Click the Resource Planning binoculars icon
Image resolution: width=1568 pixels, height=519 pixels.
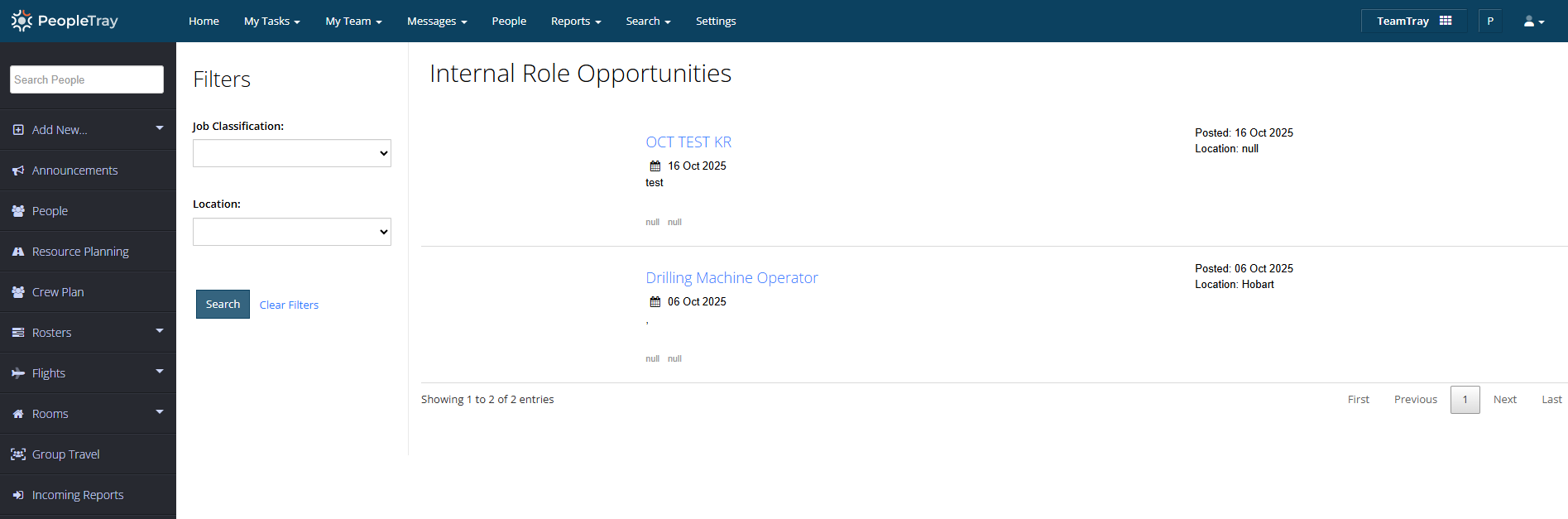click(18, 252)
